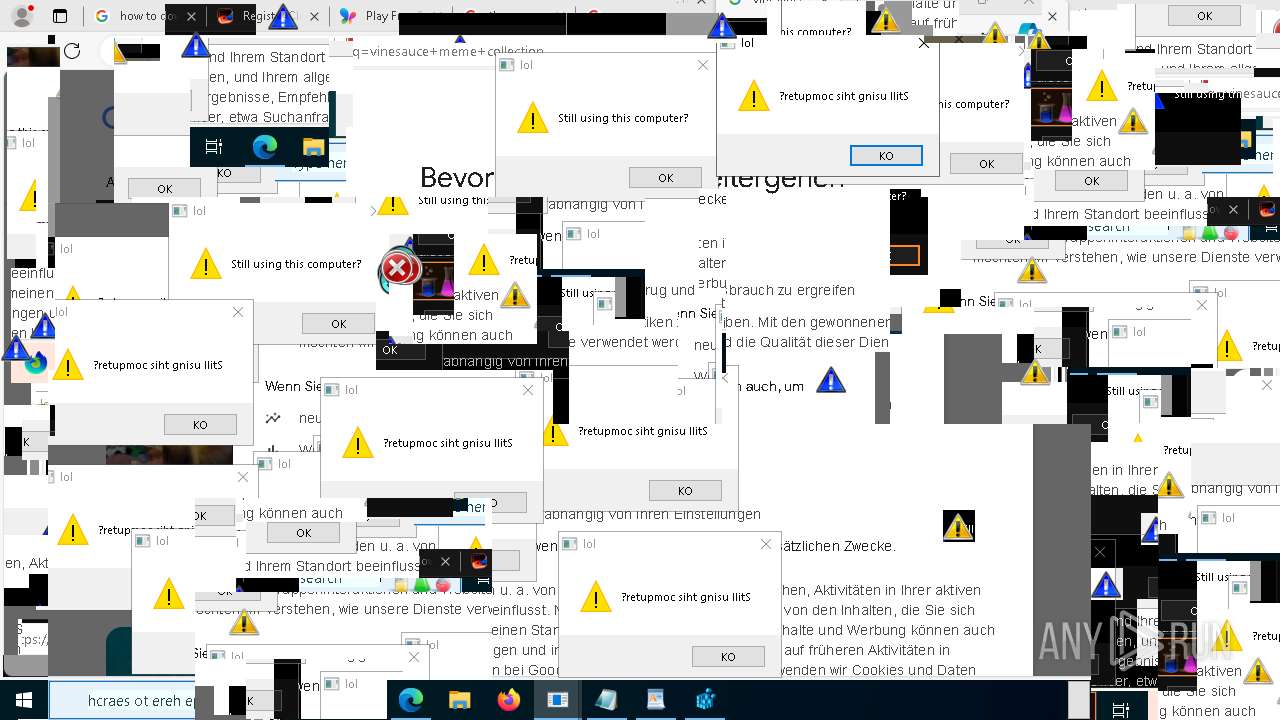Click OK in 'Still using' dialog beside focused KO dialog
This screenshot has width=1280, height=720.
click(665, 177)
